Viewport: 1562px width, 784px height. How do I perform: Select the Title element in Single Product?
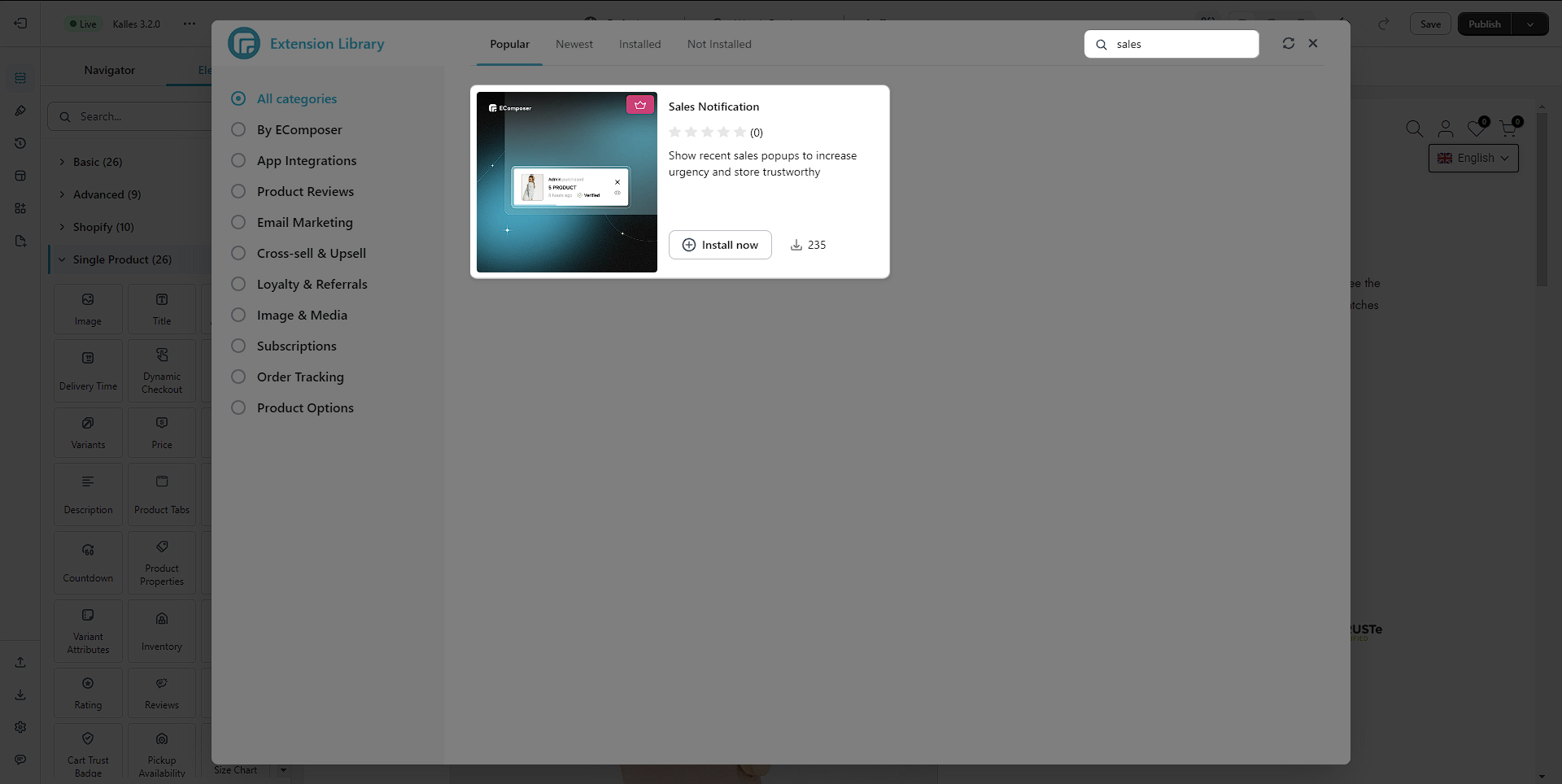pyautogui.click(x=162, y=309)
